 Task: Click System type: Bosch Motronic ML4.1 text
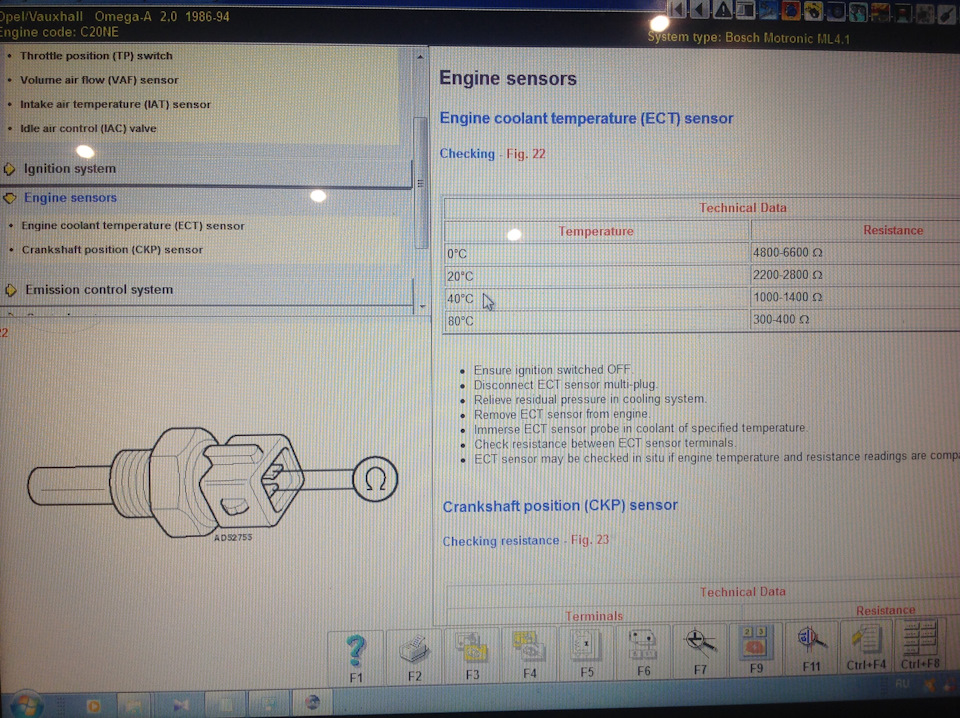(749, 38)
